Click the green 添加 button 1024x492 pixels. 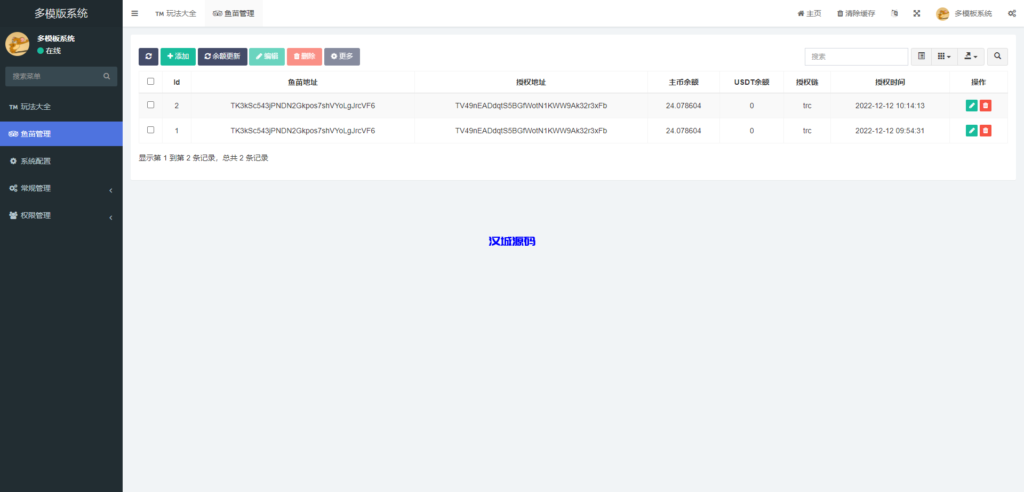[x=178, y=57]
